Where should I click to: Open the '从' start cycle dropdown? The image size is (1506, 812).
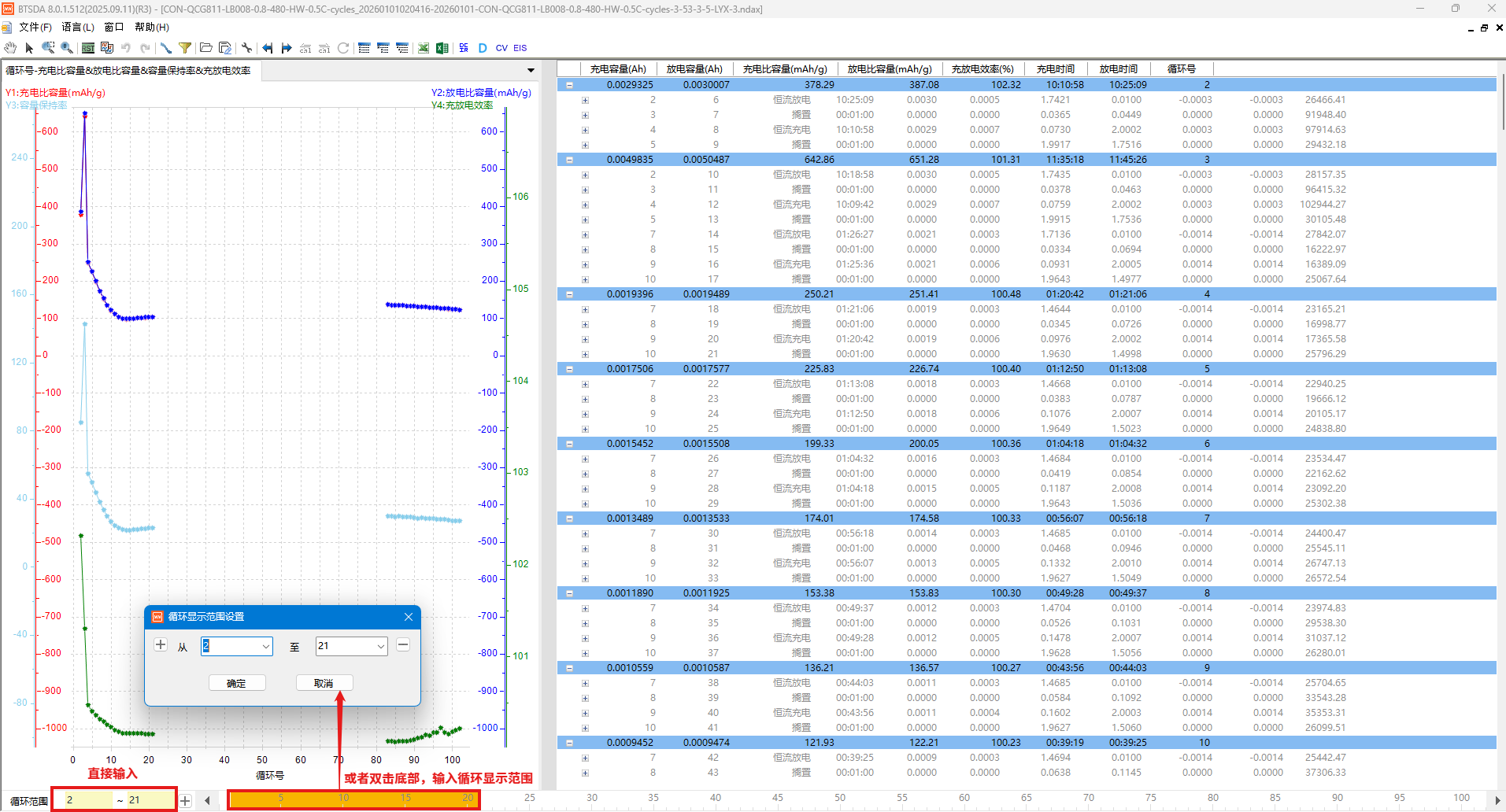coord(265,646)
